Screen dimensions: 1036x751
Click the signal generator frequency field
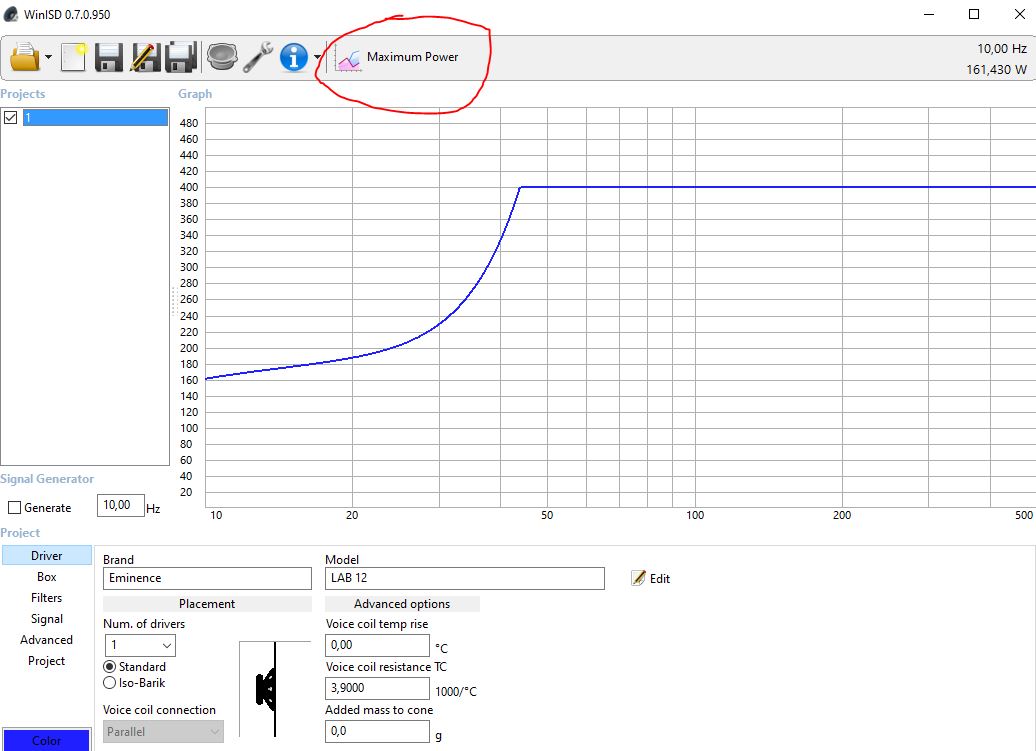pyautogui.click(x=120, y=506)
